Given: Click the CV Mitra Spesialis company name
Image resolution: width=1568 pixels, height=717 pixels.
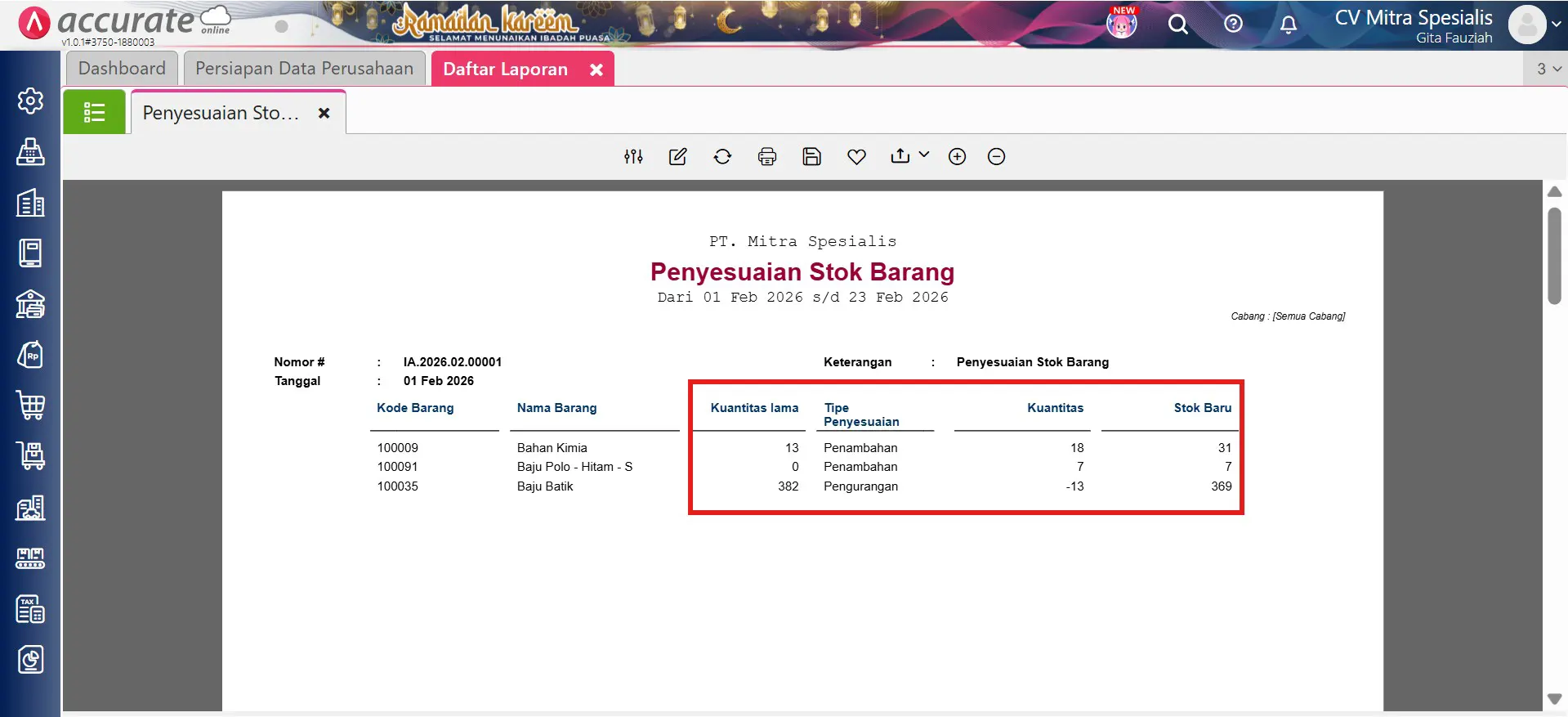Looking at the screenshot, I should pyautogui.click(x=1414, y=17).
